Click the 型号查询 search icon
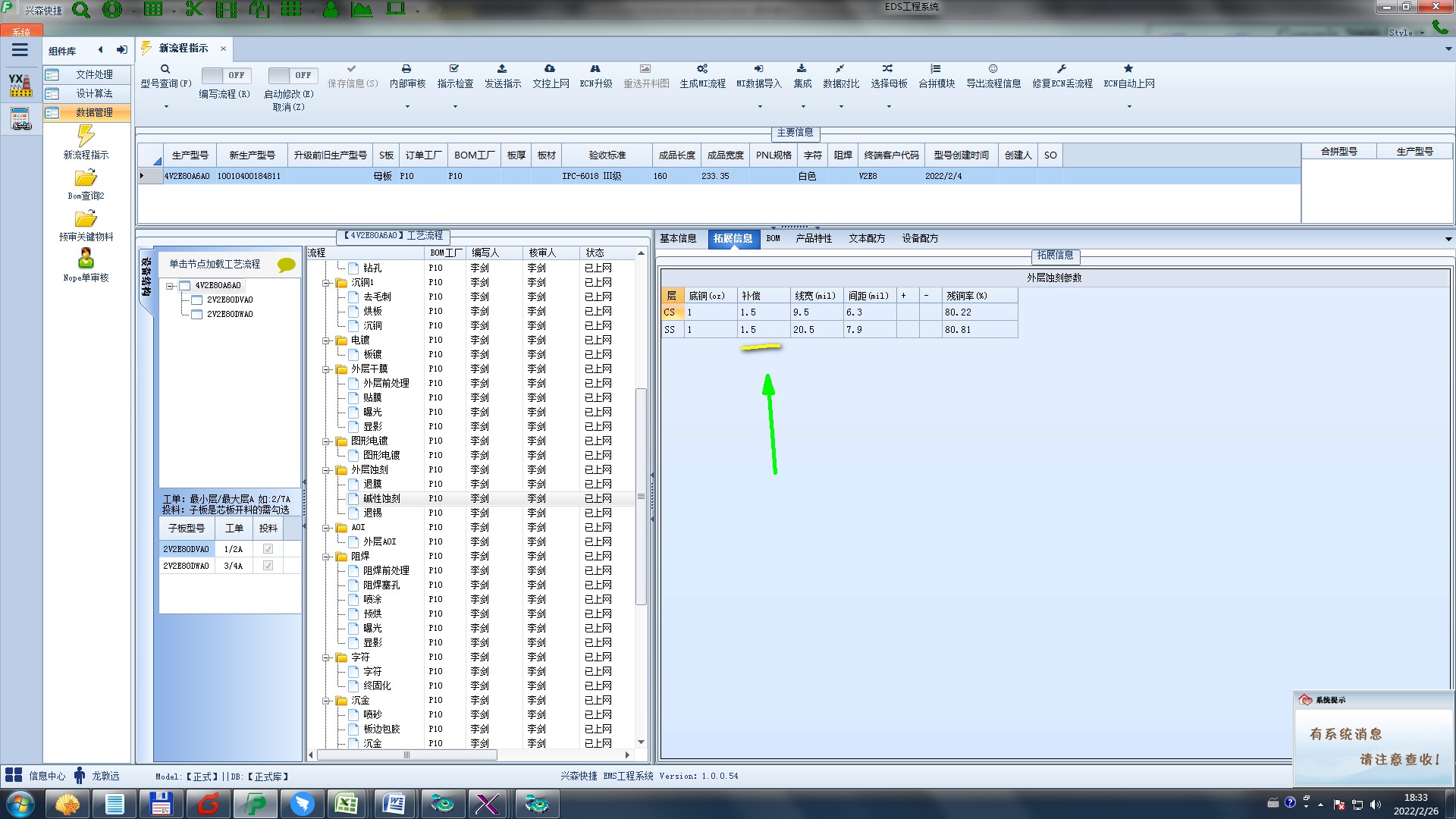 click(165, 69)
